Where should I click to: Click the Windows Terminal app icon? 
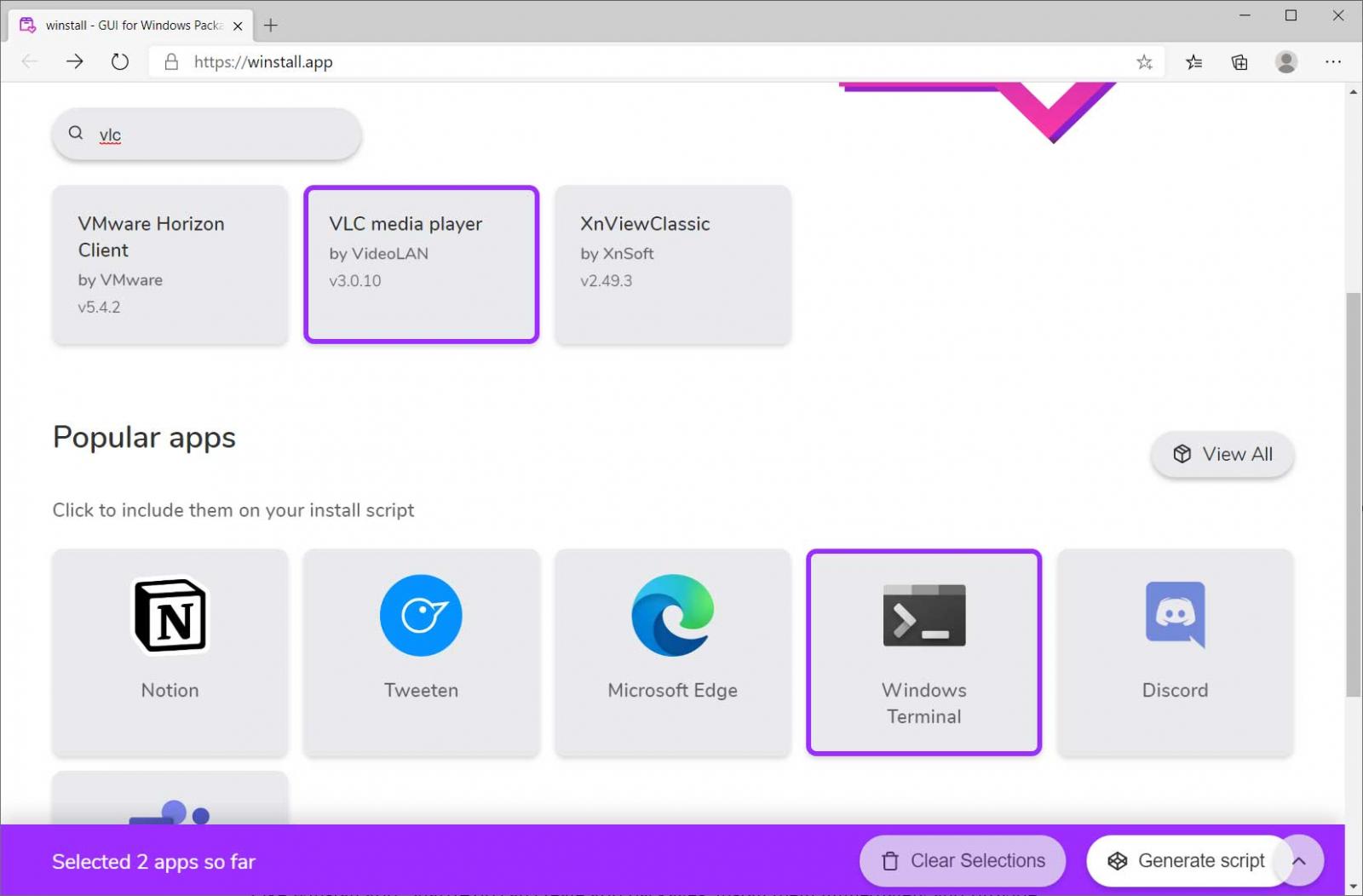coord(924,616)
